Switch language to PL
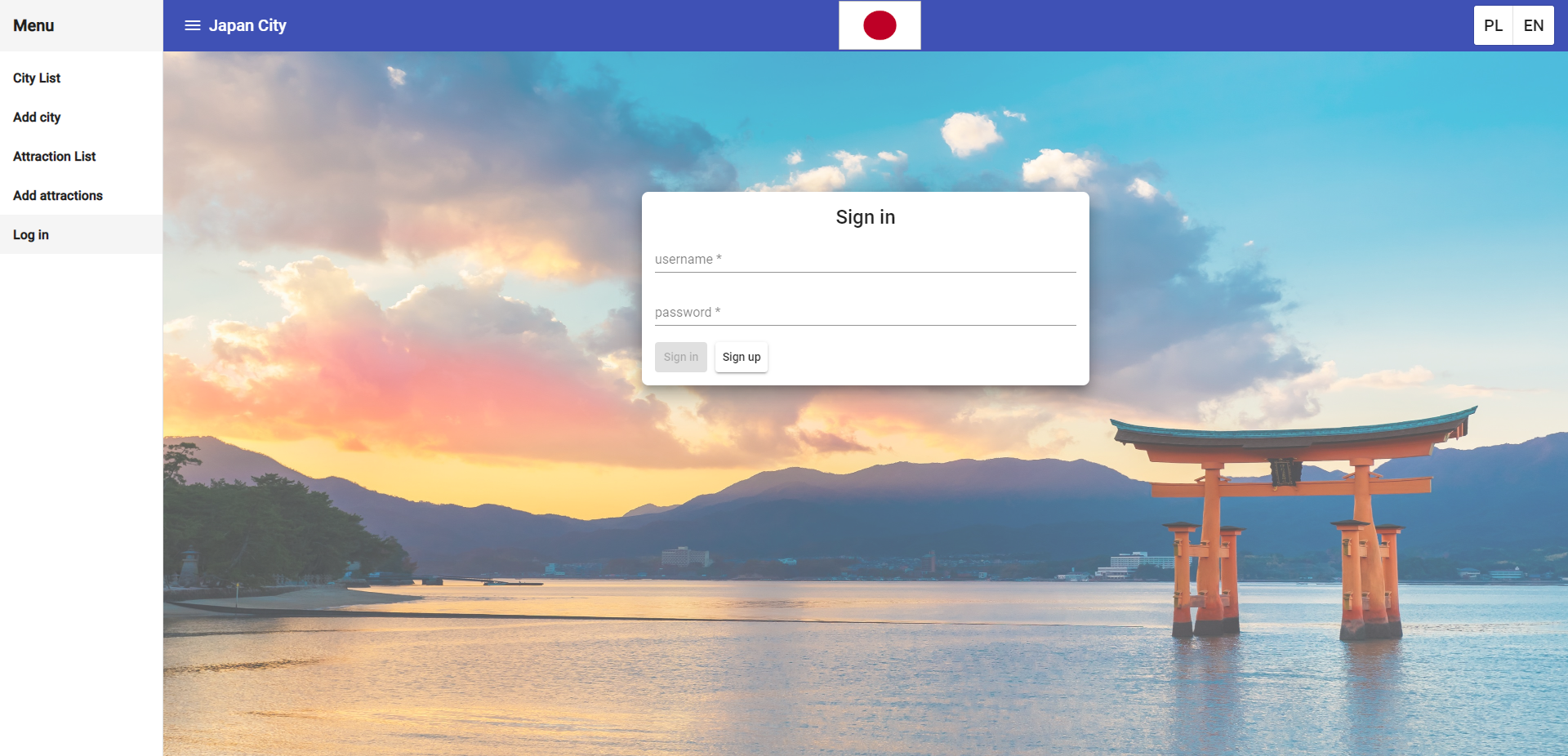 point(1493,25)
